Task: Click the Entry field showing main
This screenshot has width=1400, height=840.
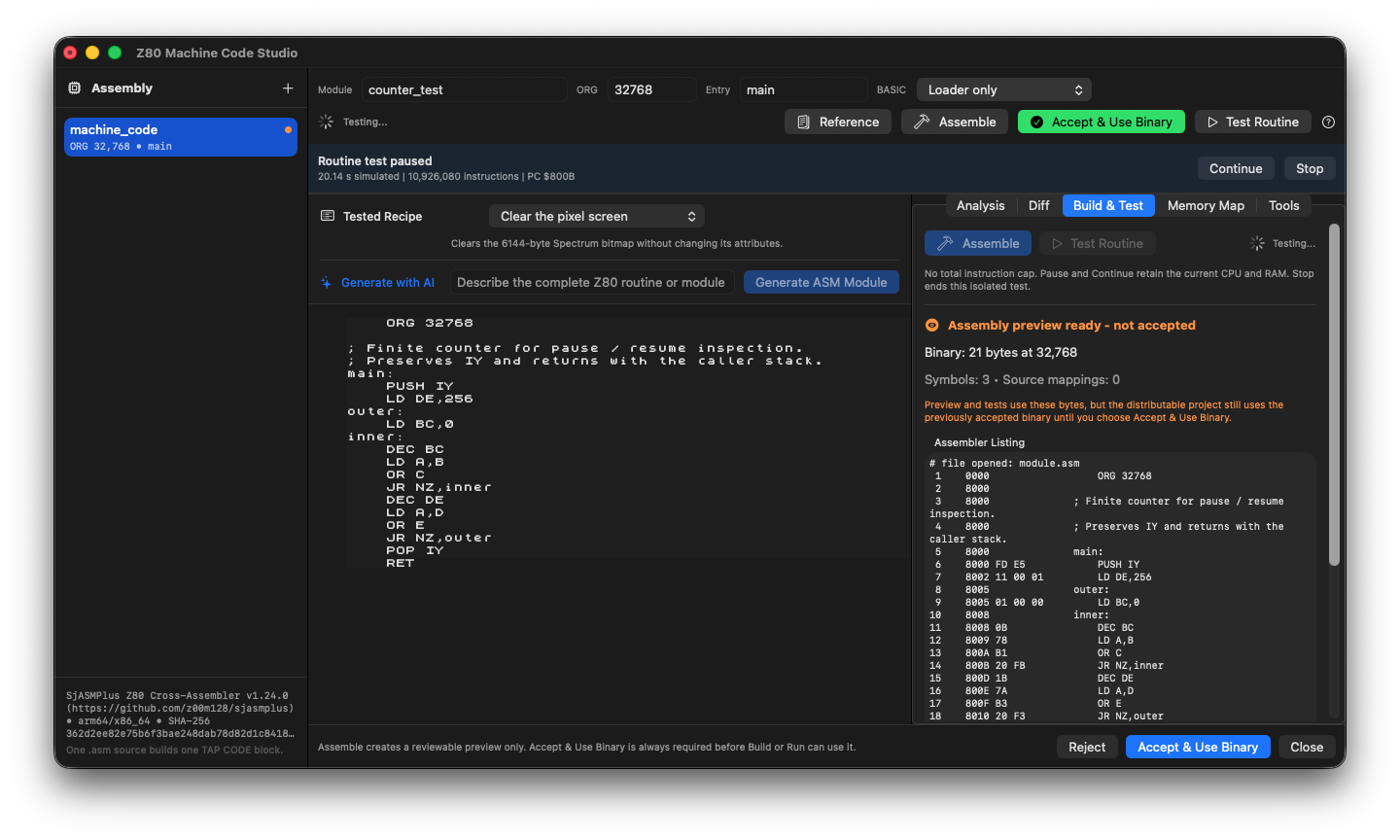Action: tap(804, 90)
